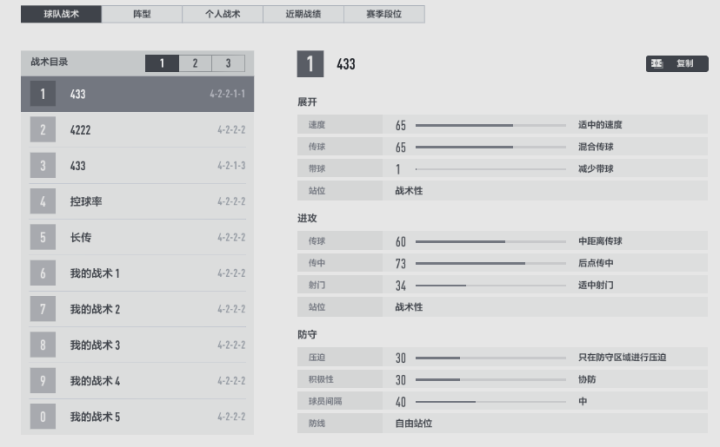Screen dimensions: 720x447
Task: Click the large number 1 badge in tactic header
Action: tap(310, 64)
